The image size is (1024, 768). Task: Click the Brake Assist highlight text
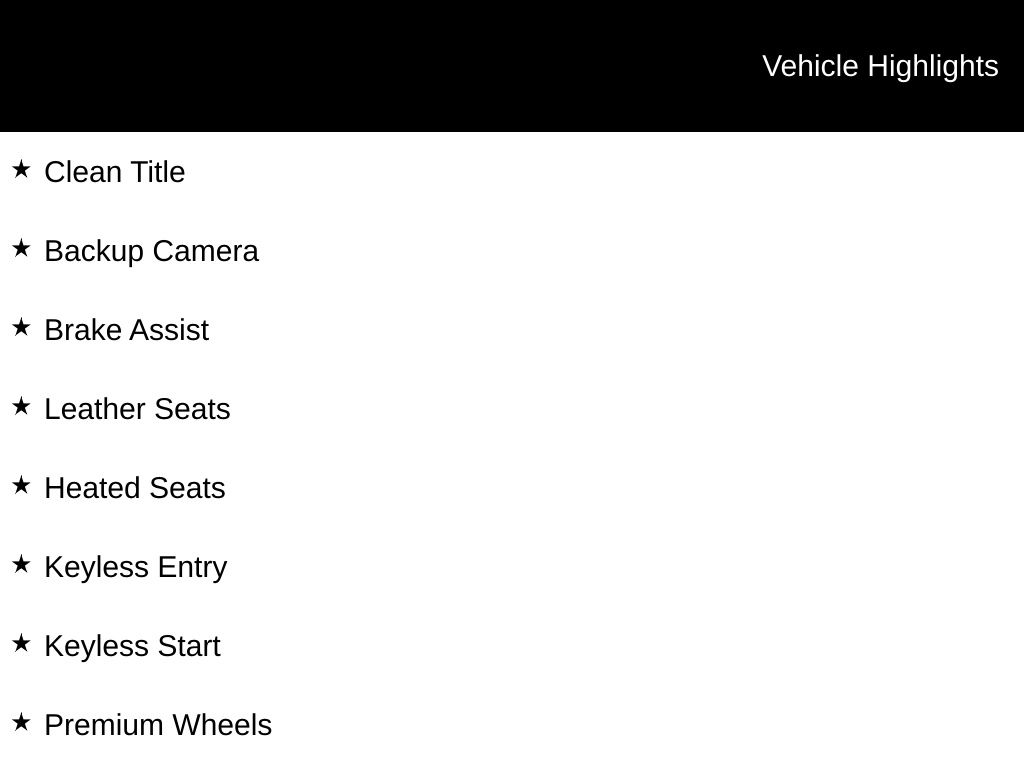tap(127, 330)
